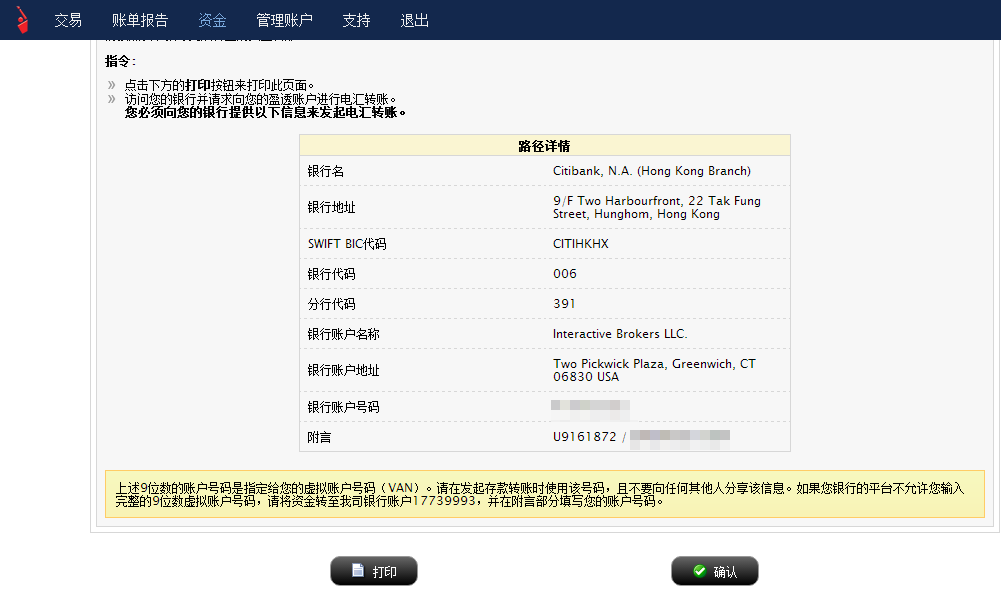Screen dimensions: 1001x597
Task: Select account number 17739993 in the yellow notice
Action: click(x=444, y=501)
